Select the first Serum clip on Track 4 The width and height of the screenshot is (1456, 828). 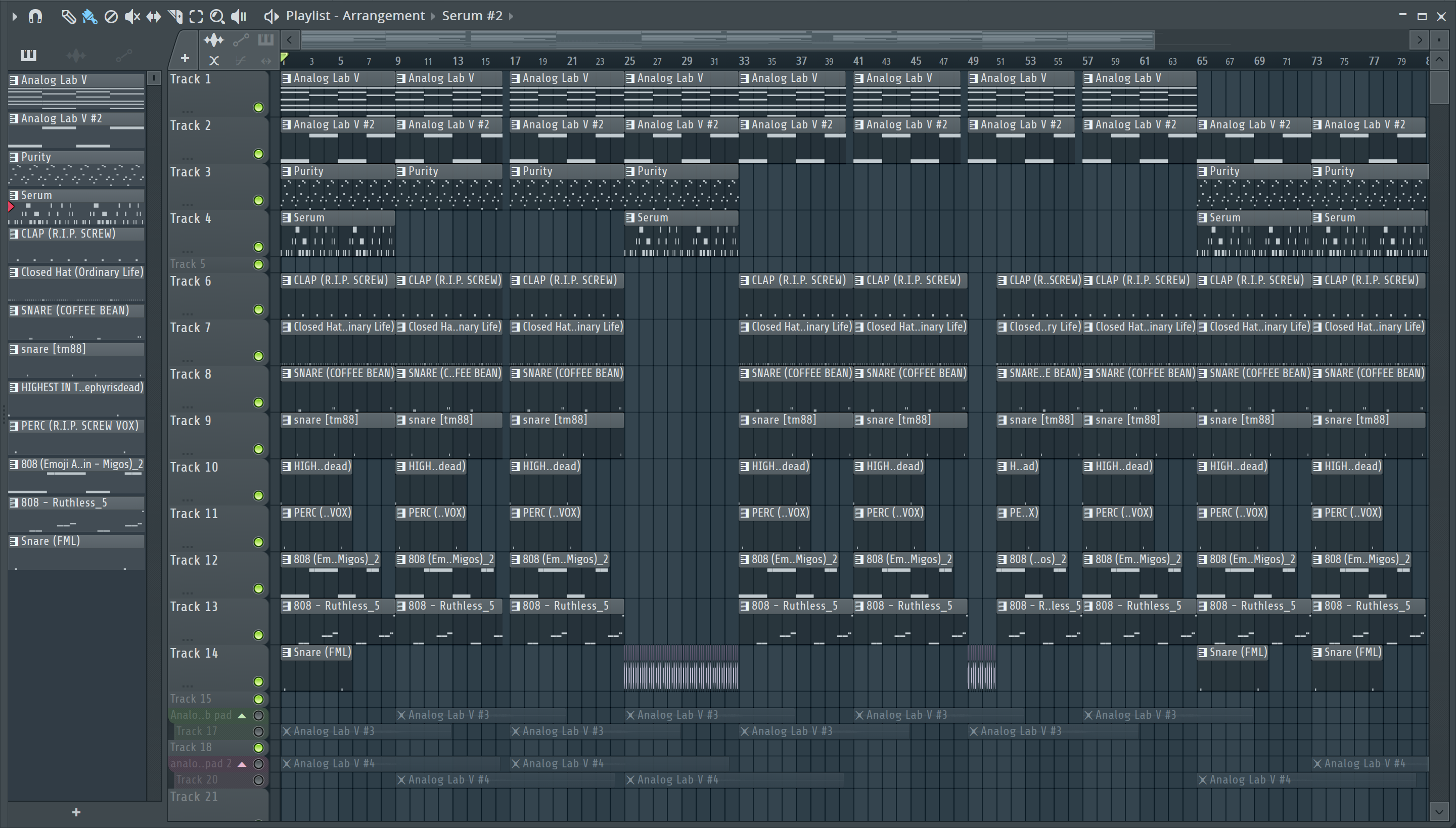point(338,235)
